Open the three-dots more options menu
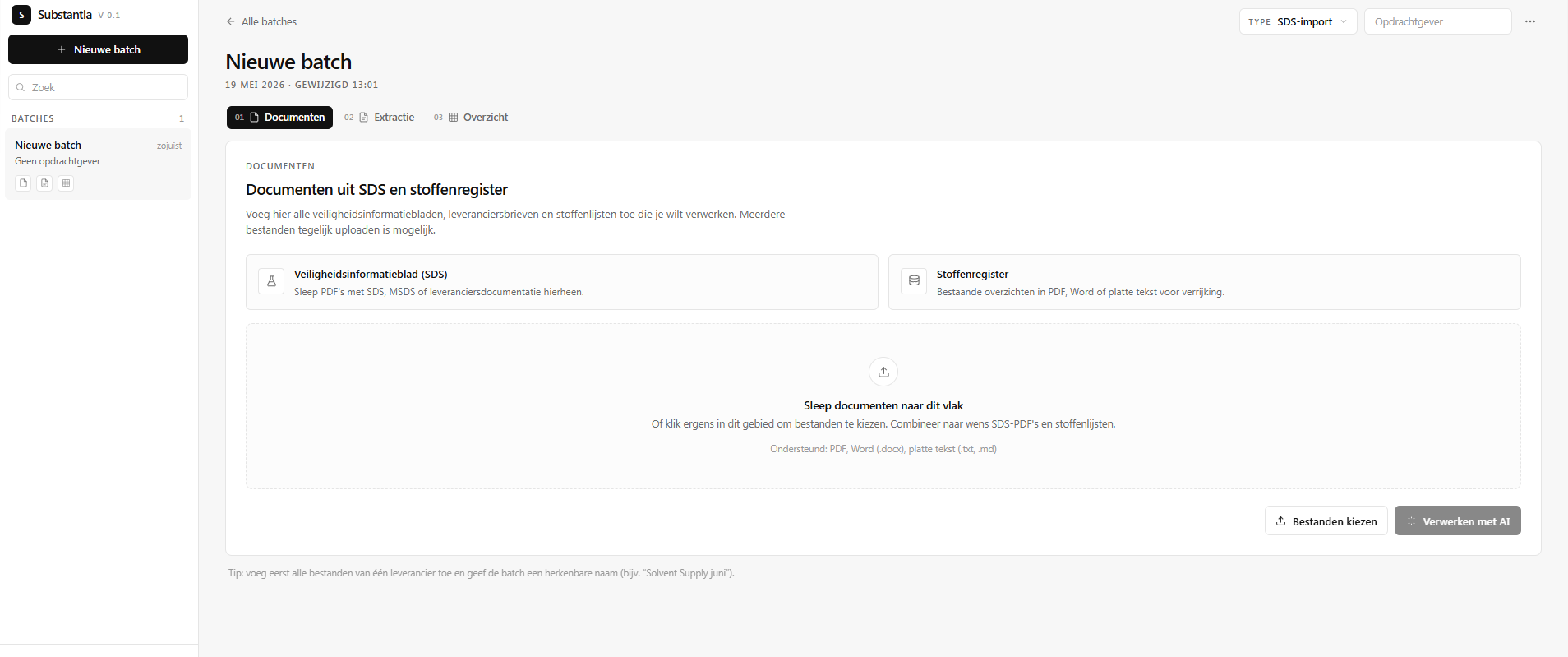Screen dimensions: 1568x657 pos(1529,21)
